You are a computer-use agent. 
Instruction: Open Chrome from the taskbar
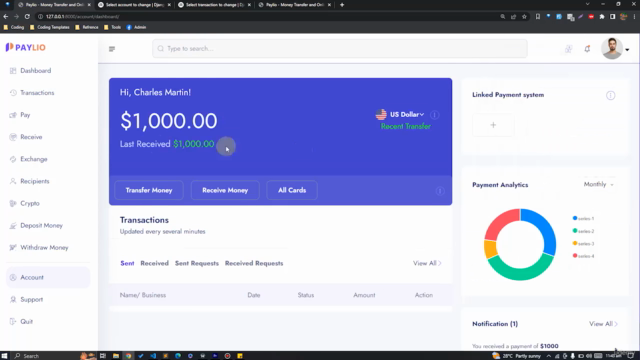click(x=128, y=356)
